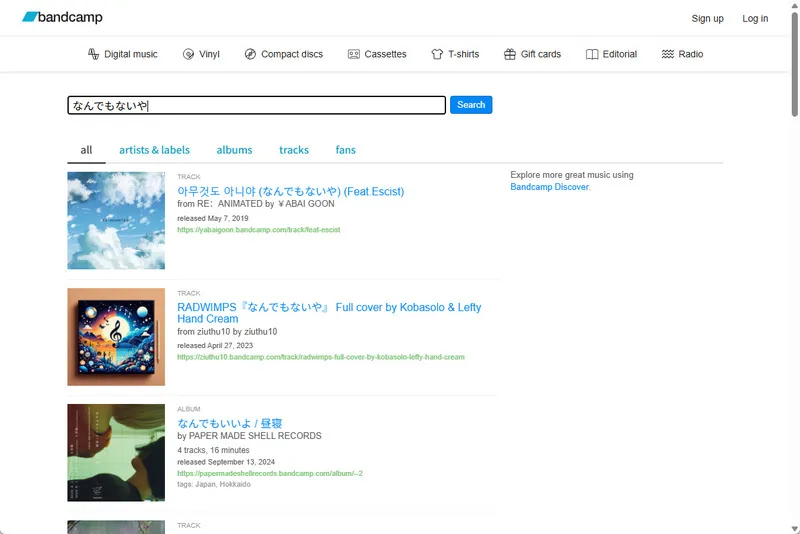
Task: Click the Cassettes tape icon
Action: pos(354,54)
